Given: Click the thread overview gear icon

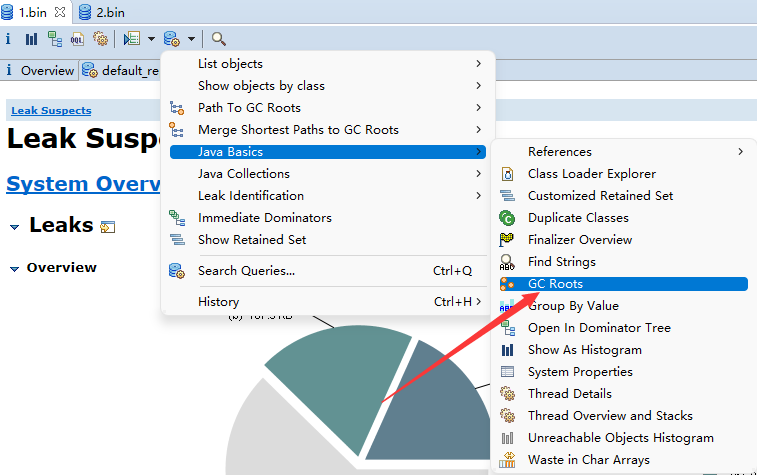Looking at the screenshot, I should [100, 39].
